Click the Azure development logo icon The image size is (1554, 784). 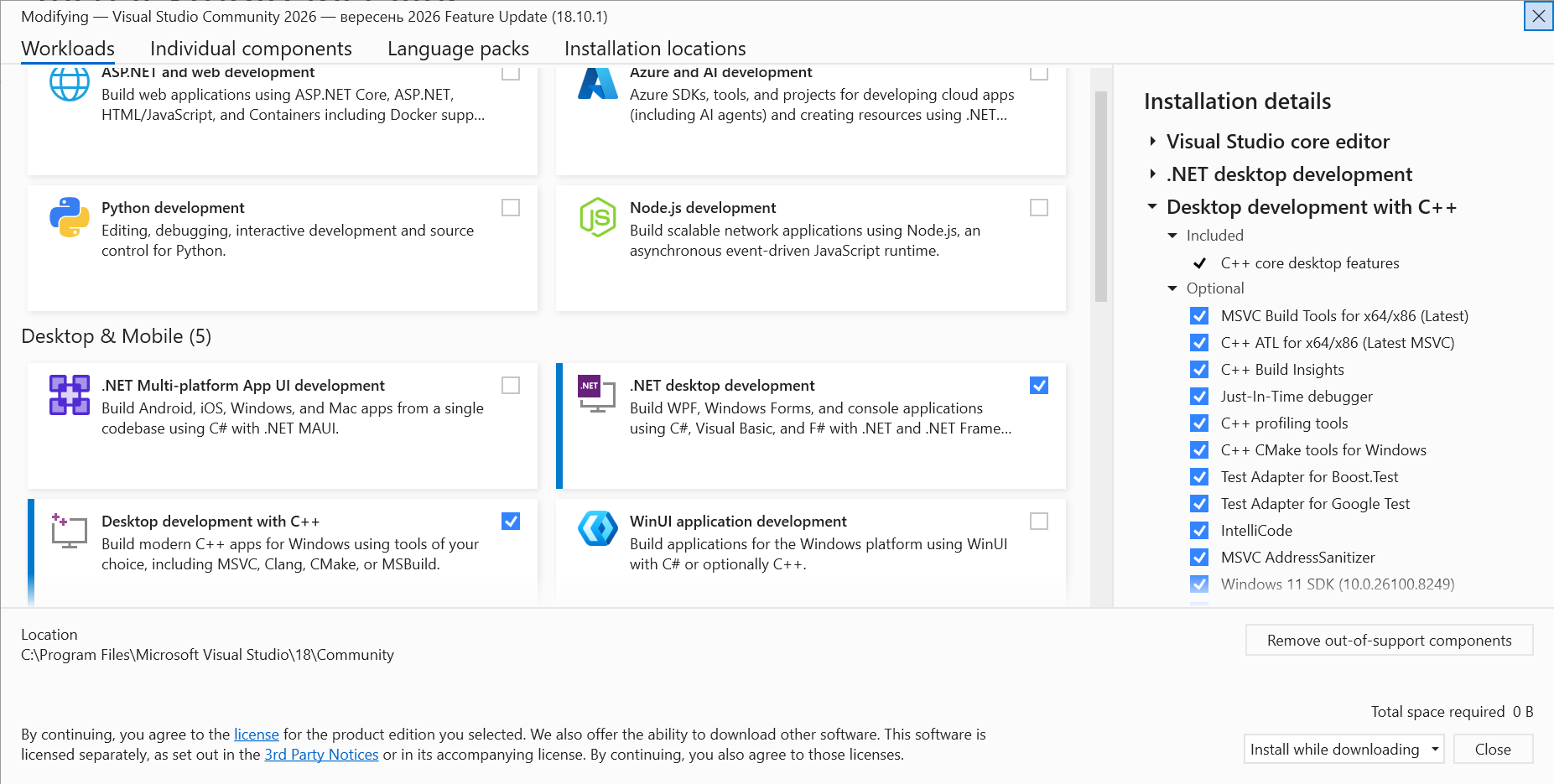(x=598, y=83)
